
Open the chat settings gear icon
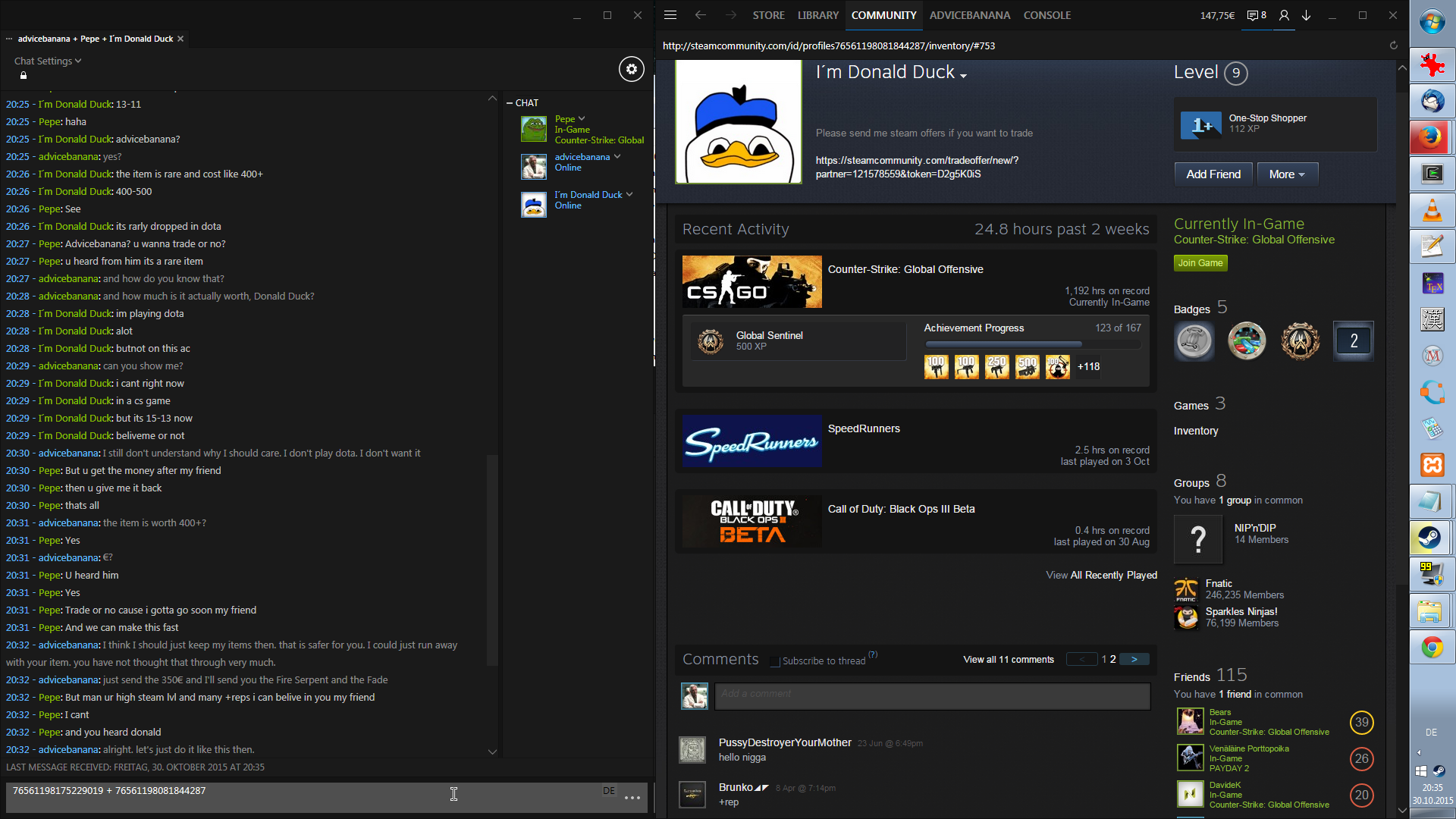pyautogui.click(x=631, y=69)
